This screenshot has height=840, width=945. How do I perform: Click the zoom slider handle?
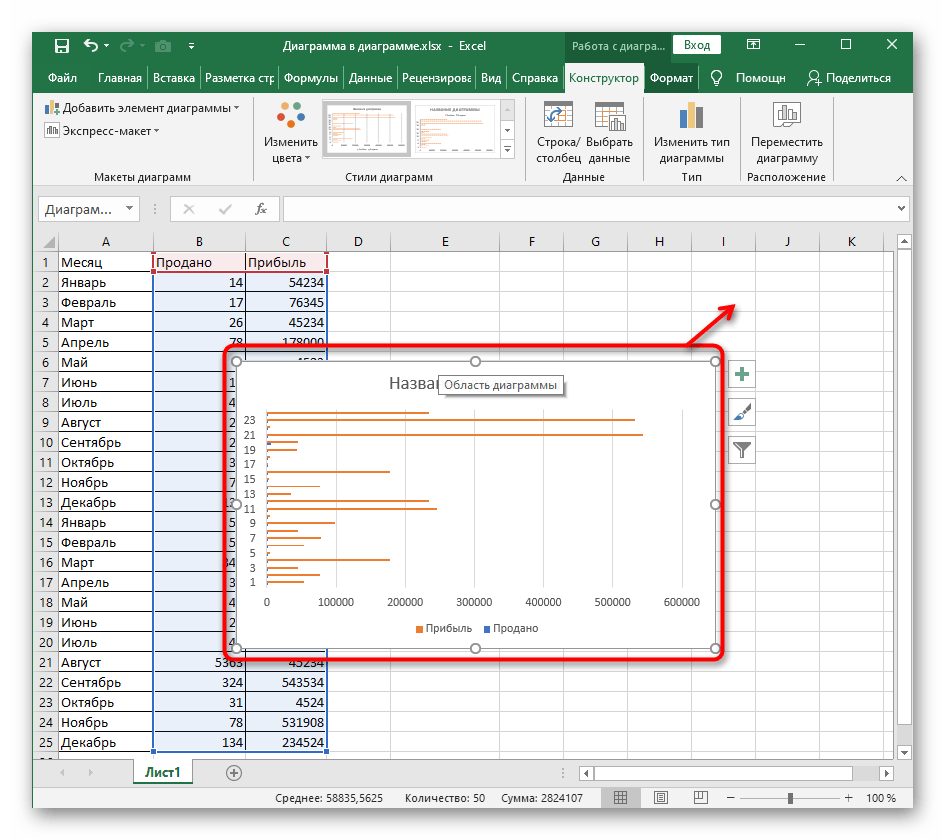tap(790, 798)
